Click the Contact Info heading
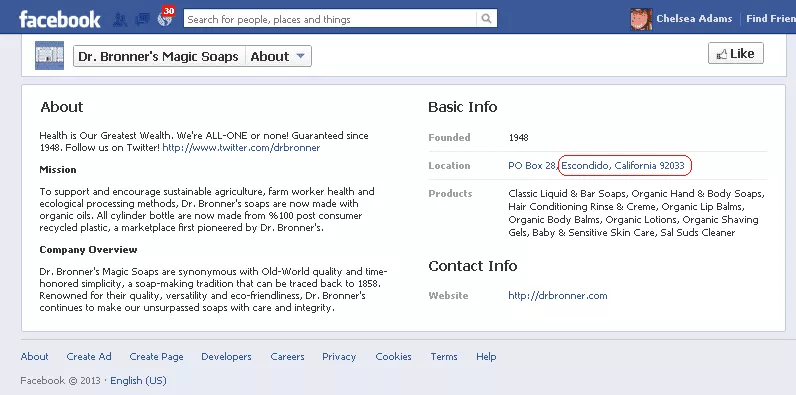 [473, 266]
